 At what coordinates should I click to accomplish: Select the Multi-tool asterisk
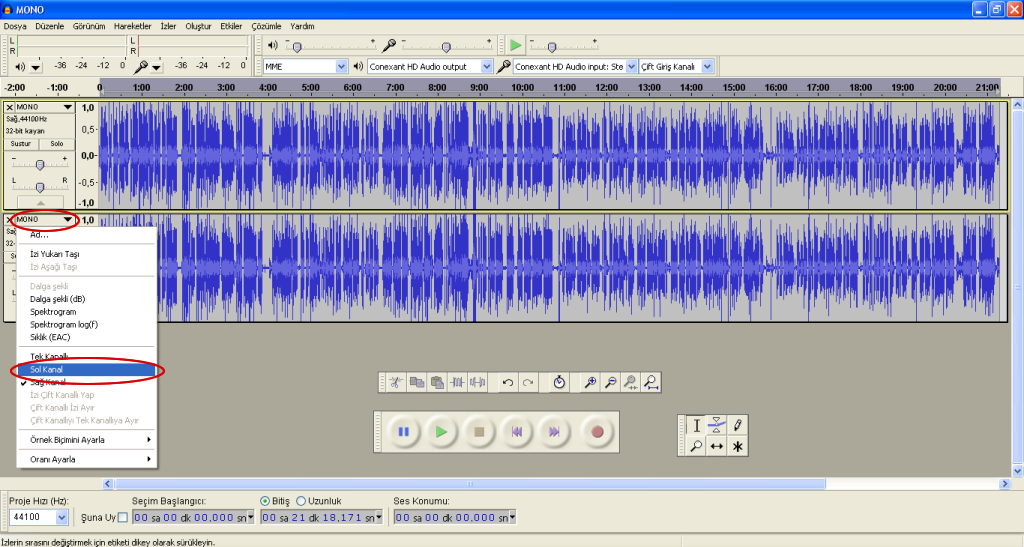(x=737, y=446)
